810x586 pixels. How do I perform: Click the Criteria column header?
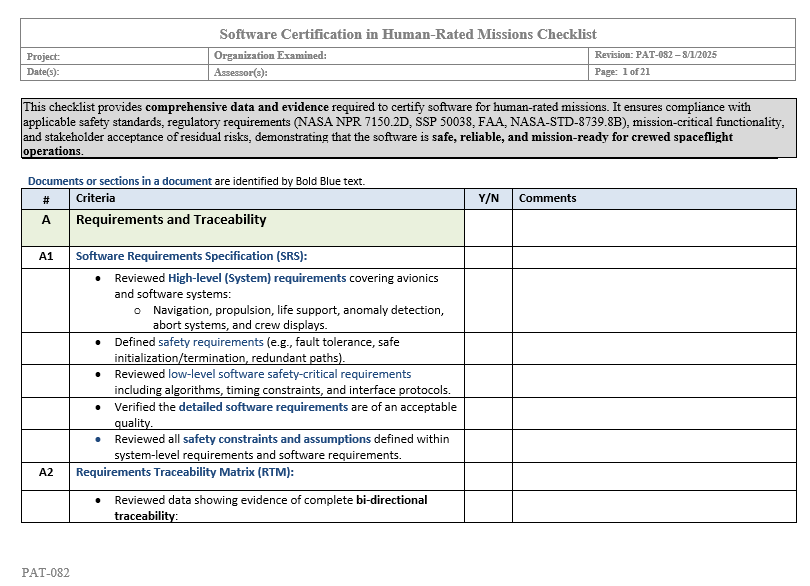point(96,198)
